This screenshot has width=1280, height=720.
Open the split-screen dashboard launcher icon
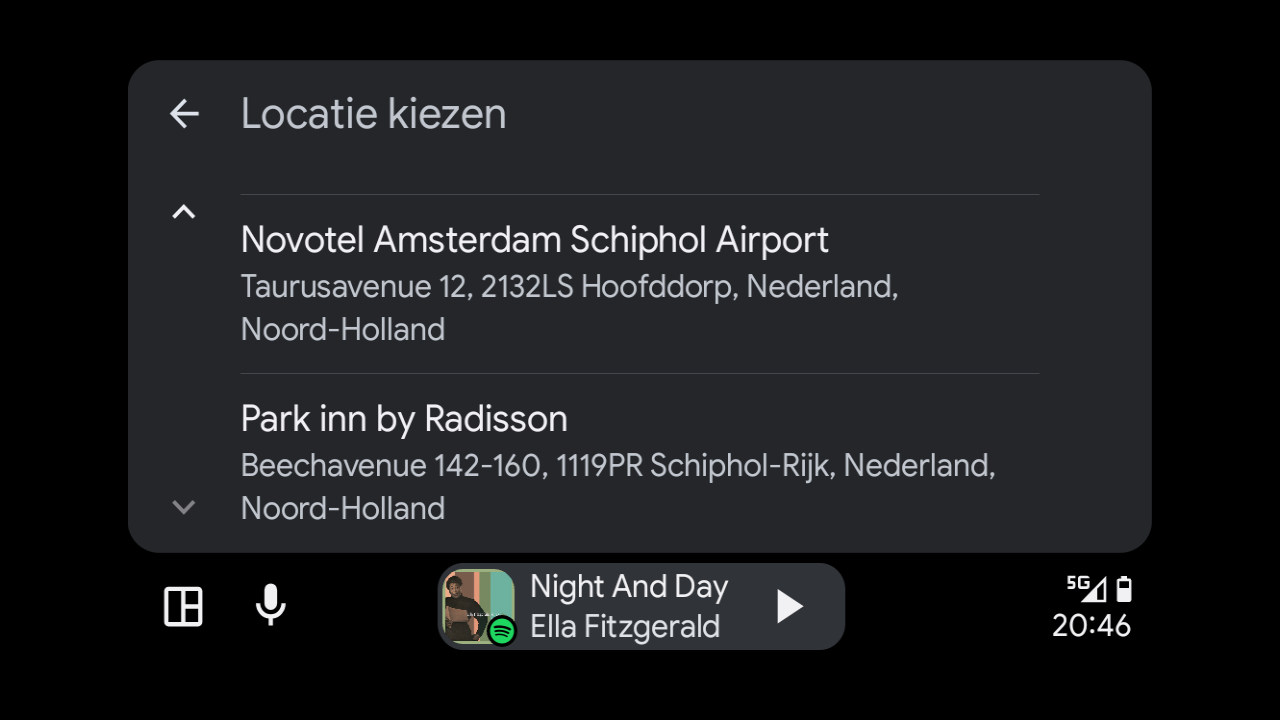coord(183,606)
